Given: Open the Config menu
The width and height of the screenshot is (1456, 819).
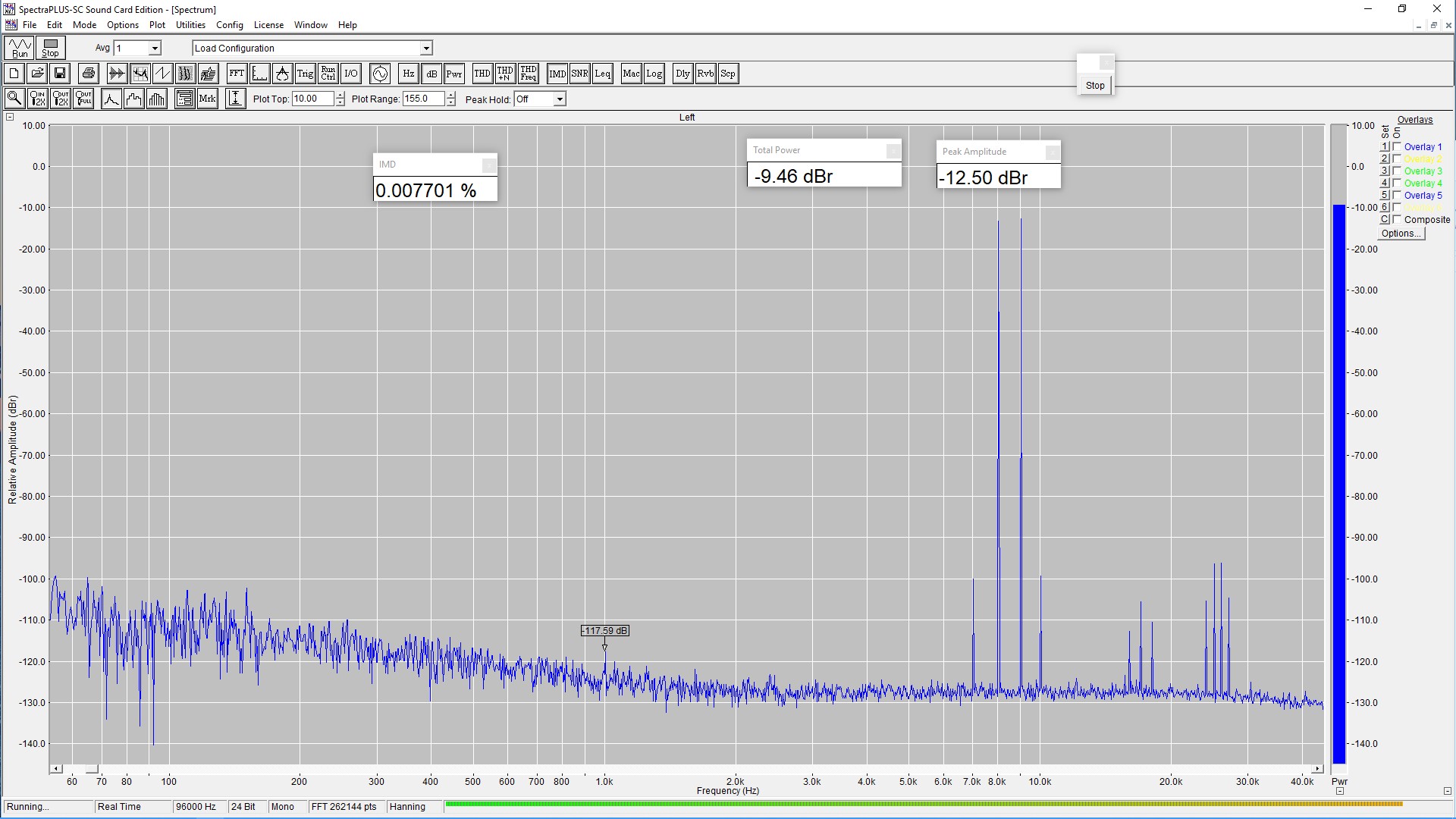Looking at the screenshot, I should pos(229,25).
